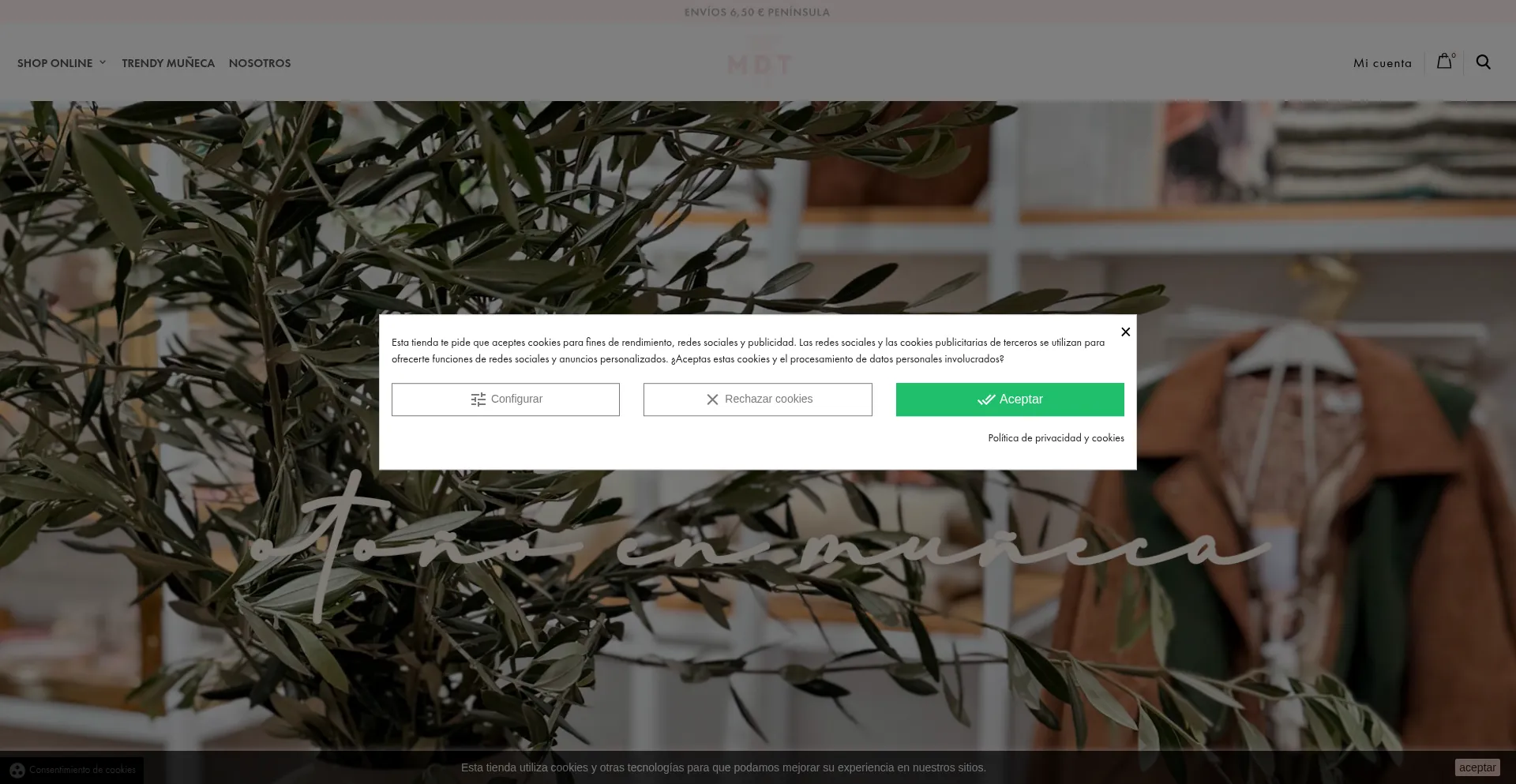Open the shopping cart icon
Screen dimensions: 1516x784
(1444, 62)
